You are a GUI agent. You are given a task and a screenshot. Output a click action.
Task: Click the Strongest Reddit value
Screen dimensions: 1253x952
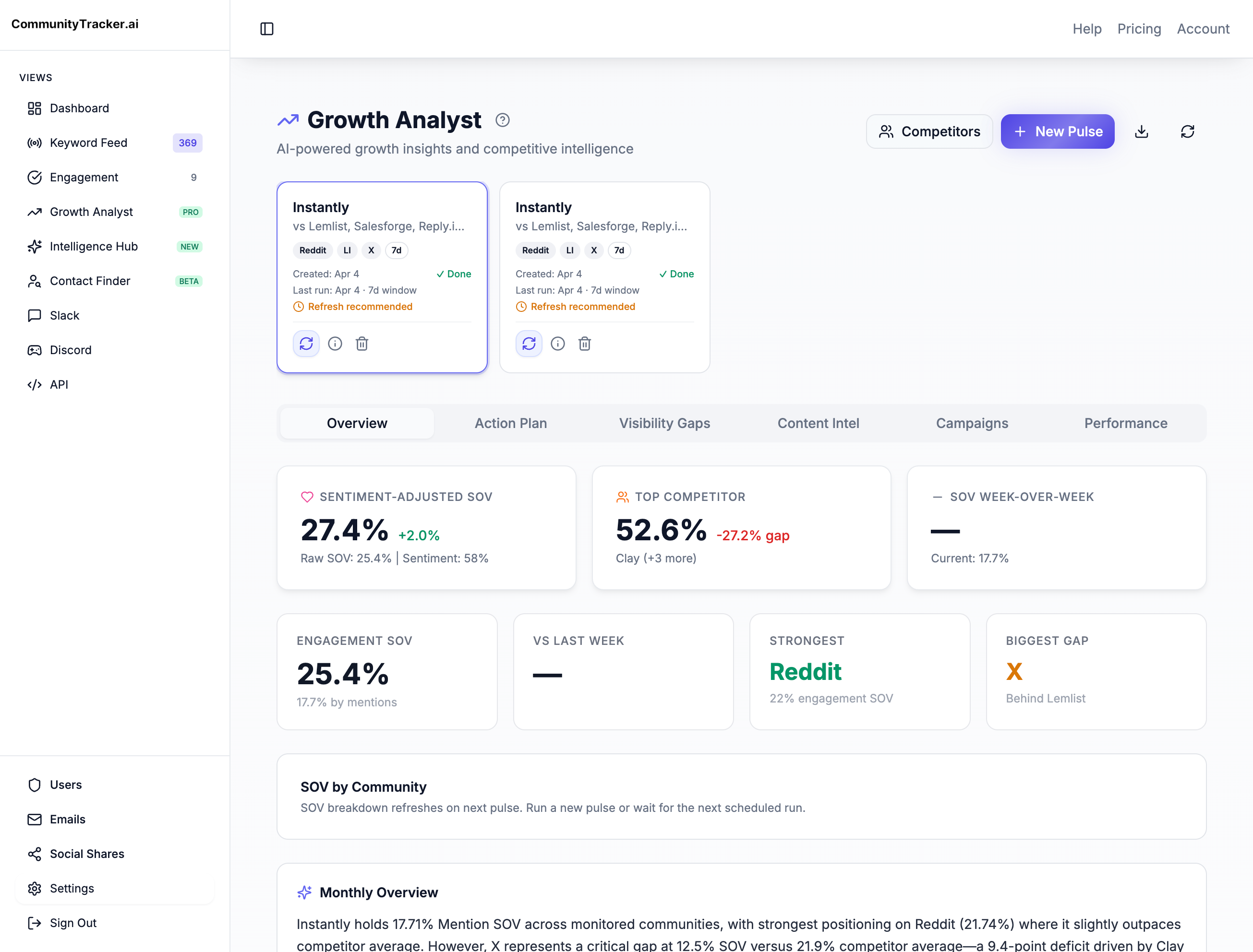pyautogui.click(x=805, y=672)
